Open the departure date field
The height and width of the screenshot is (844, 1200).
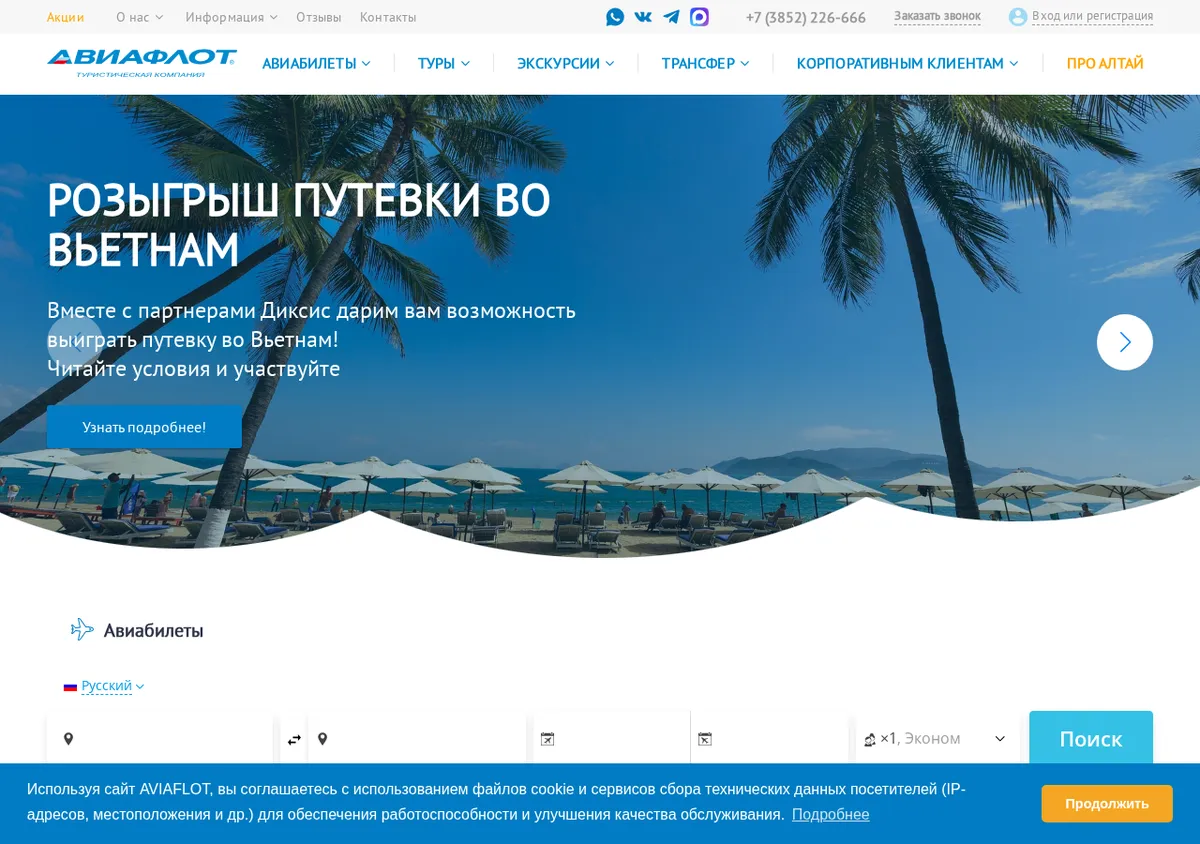(x=612, y=739)
